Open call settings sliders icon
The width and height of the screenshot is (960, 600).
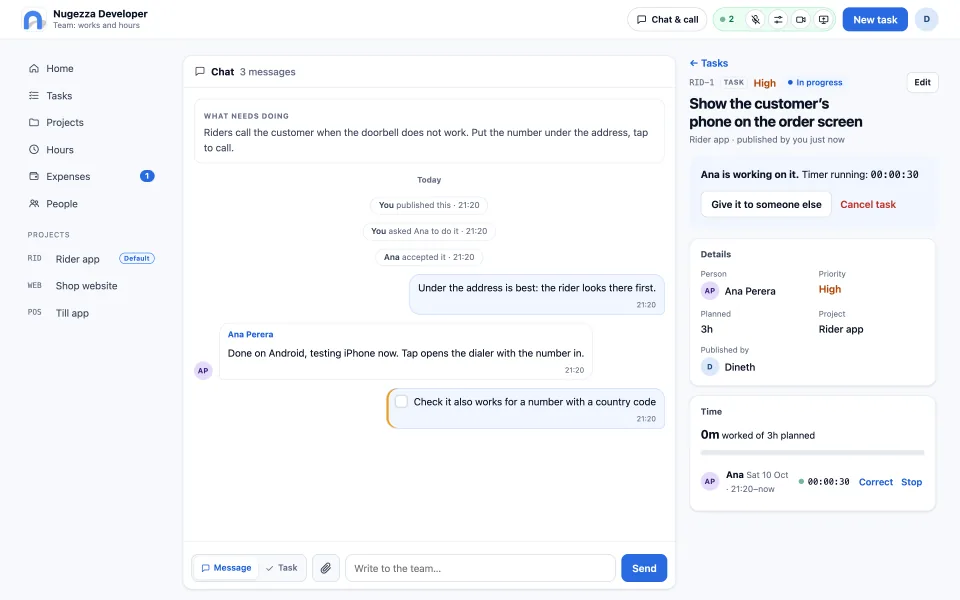[x=778, y=20]
